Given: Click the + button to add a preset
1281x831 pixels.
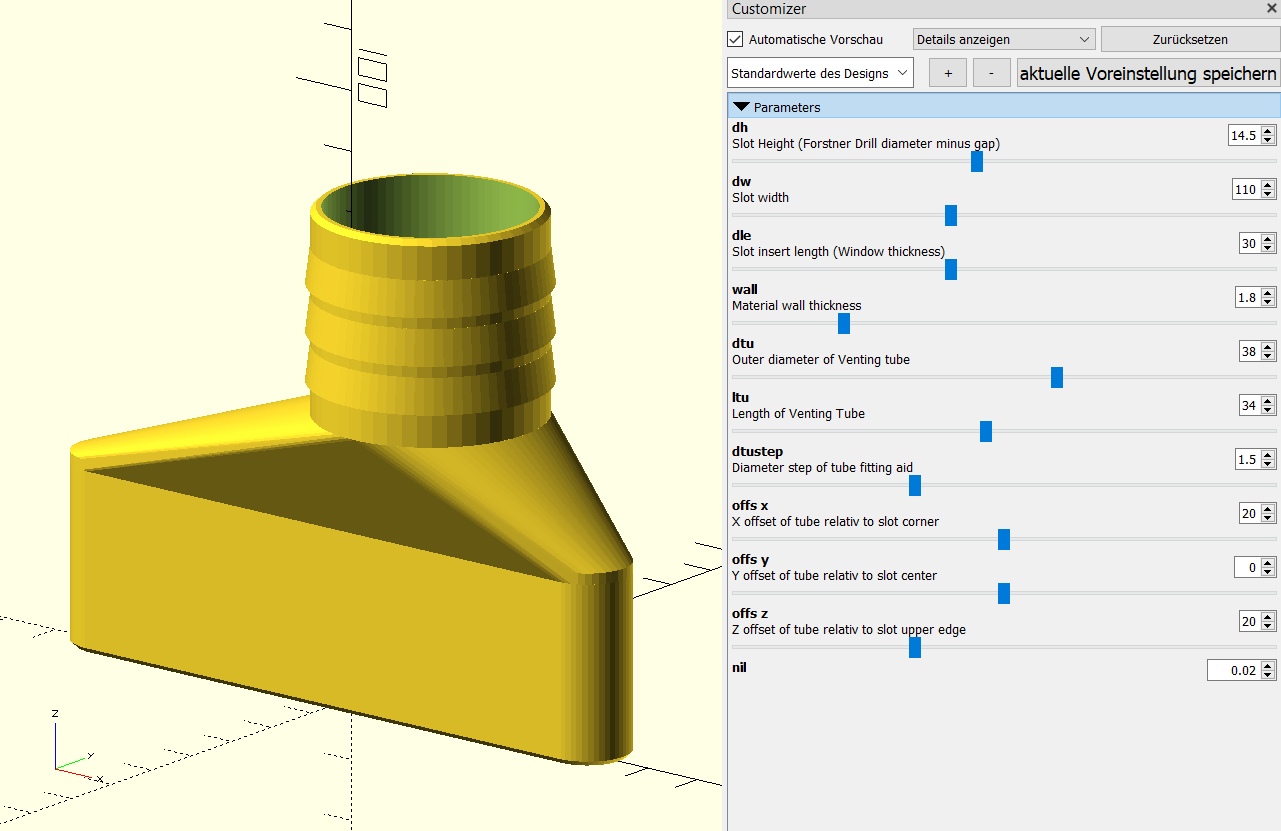Looking at the screenshot, I should (x=947, y=72).
